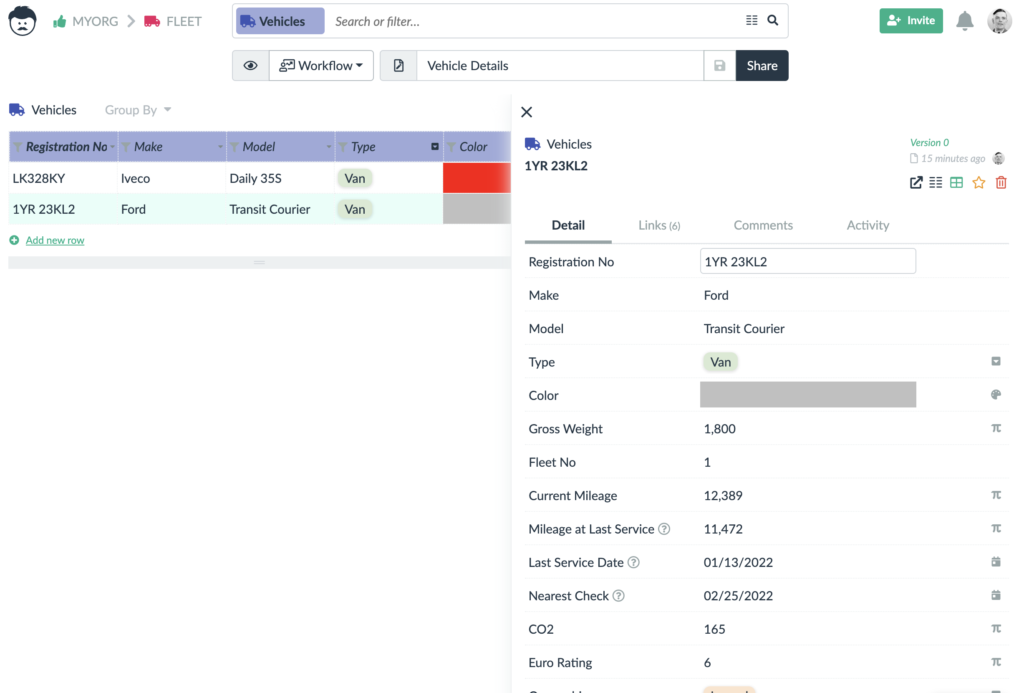Open the Workflow dropdown
1024x693 pixels.
321,65
